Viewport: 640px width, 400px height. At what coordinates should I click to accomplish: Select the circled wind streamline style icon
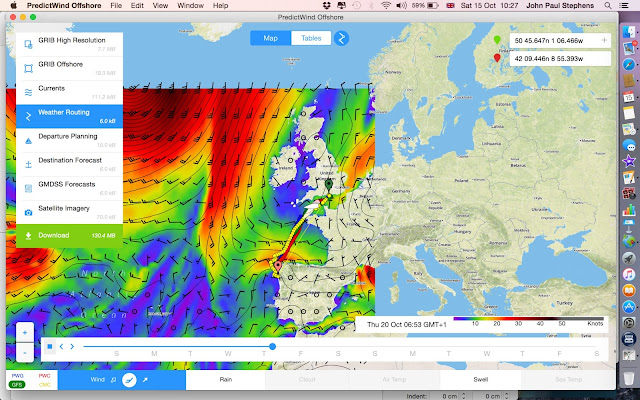(x=129, y=380)
